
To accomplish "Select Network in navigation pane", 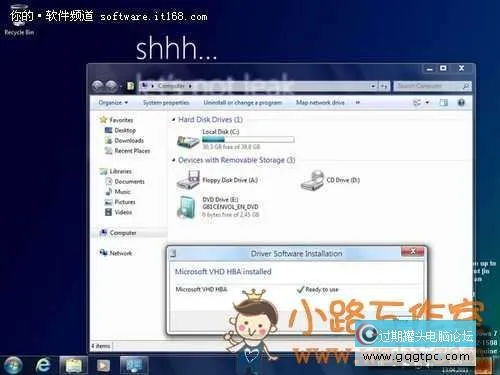I will tap(116, 253).
